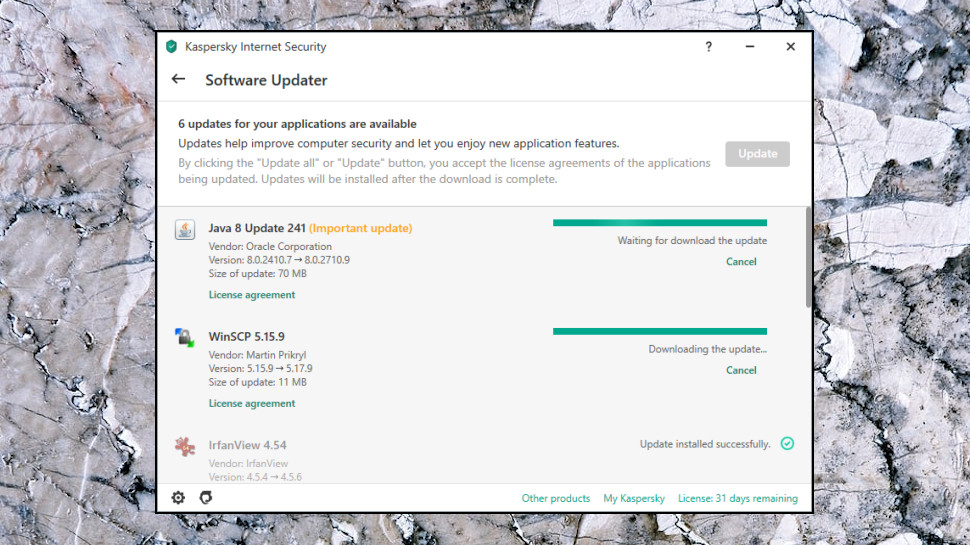Click "Waiting for download the update" status
This screenshot has width=970, height=545.
692,241
